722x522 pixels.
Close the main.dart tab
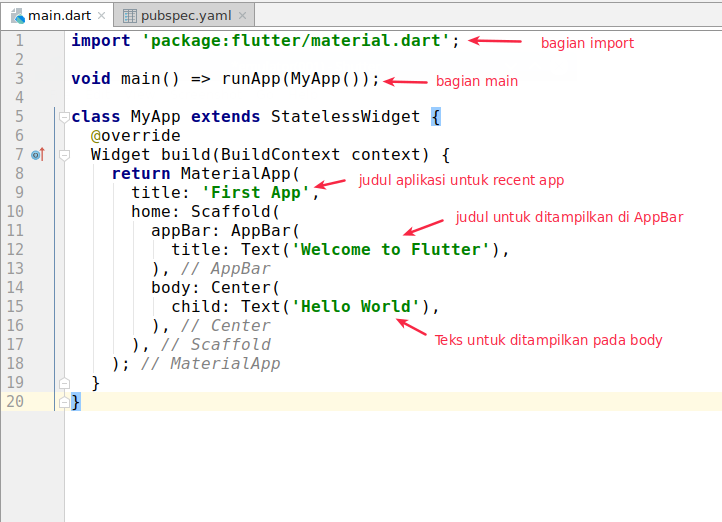click(102, 16)
